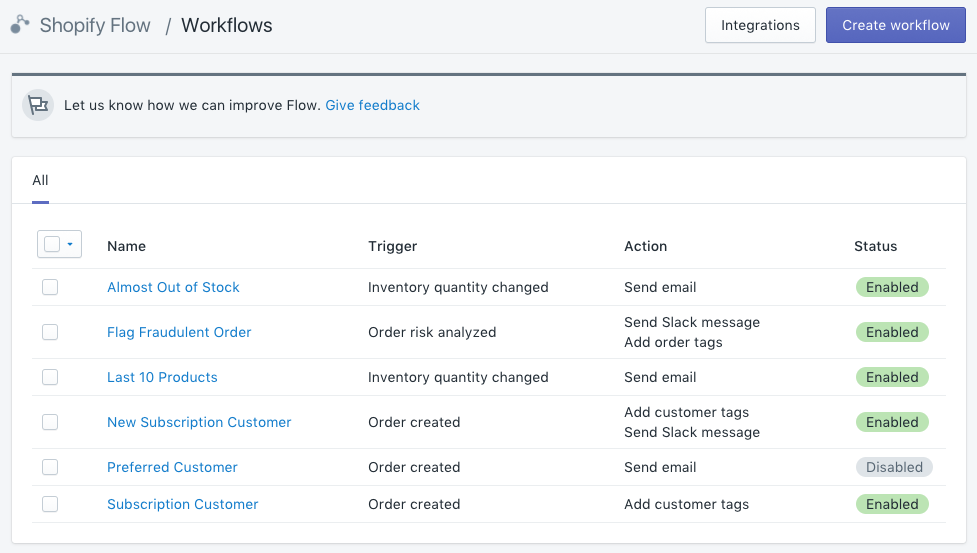This screenshot has height=553, width=977.
Task: Click Enabled badge for Last 10 Products
Action: [x=892, y=377]
